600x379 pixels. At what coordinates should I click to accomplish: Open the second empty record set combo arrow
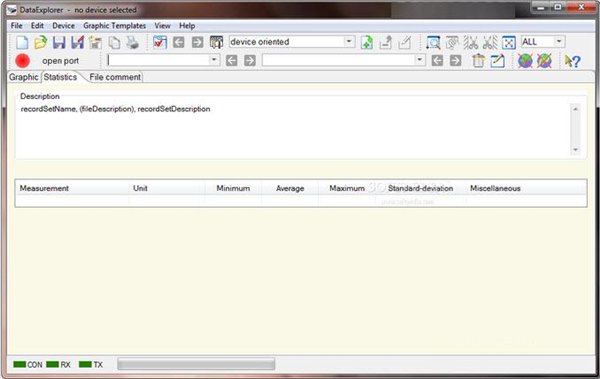(x=419, y=60)
